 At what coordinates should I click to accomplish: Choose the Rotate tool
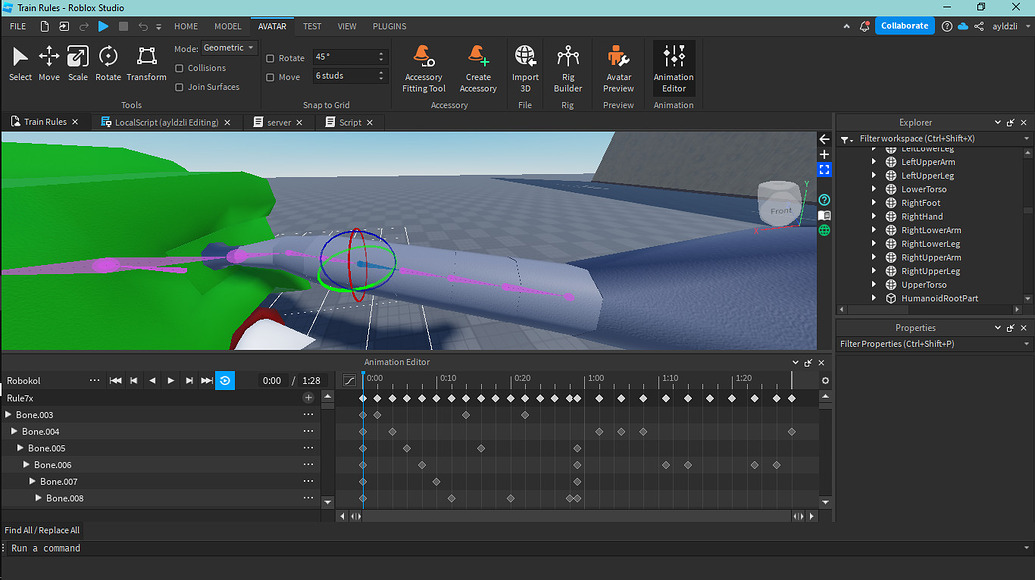coord(108,63)
